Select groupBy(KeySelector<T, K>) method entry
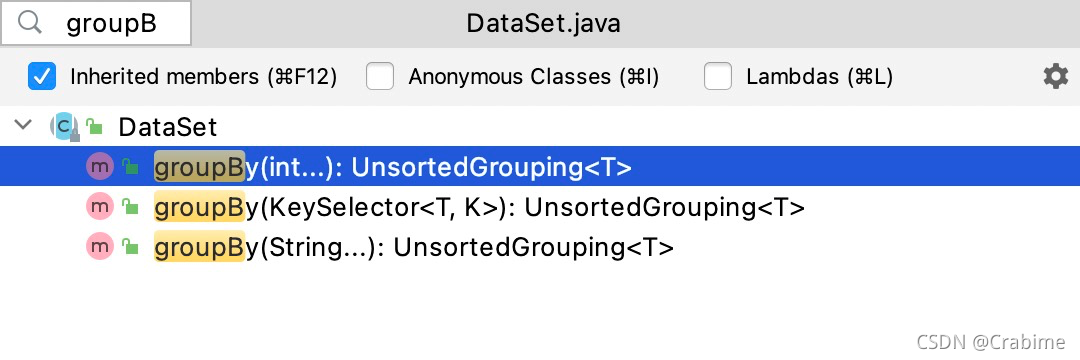This screenshot has height=360, width=1080. point(540,206)
